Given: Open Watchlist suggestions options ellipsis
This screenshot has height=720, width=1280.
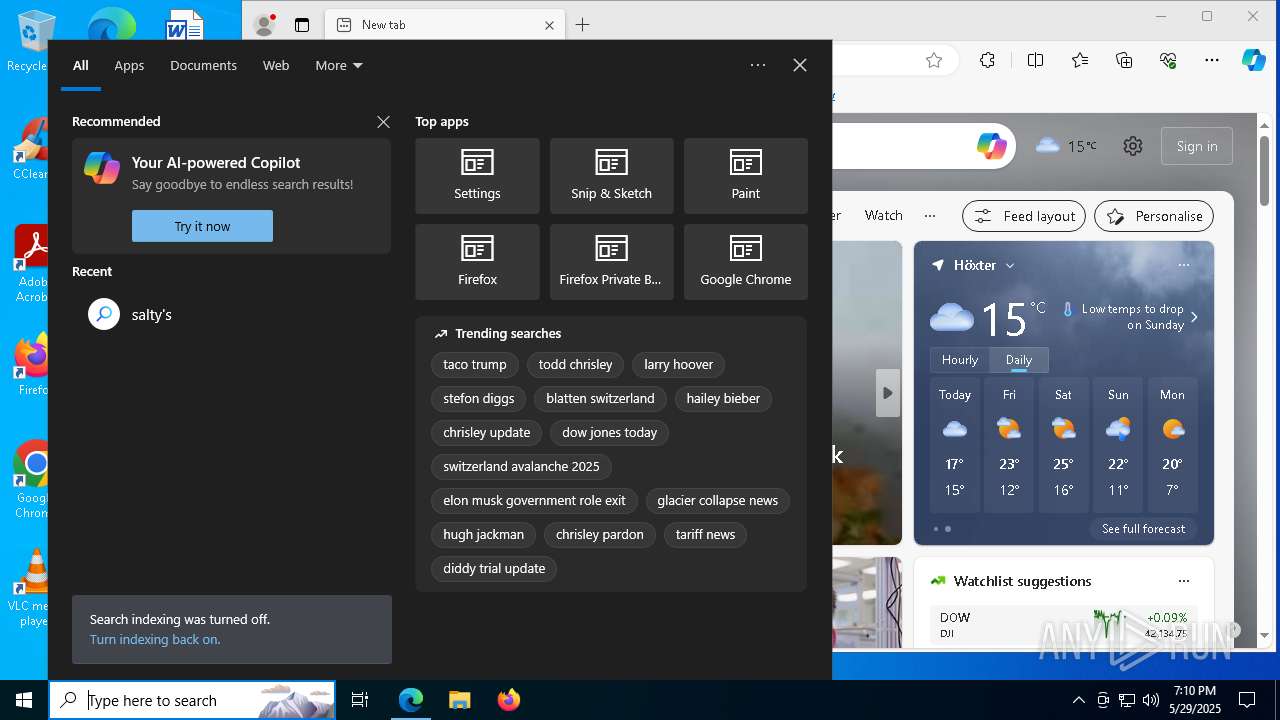Looking at the screenshot, I should coord(1184,581).
